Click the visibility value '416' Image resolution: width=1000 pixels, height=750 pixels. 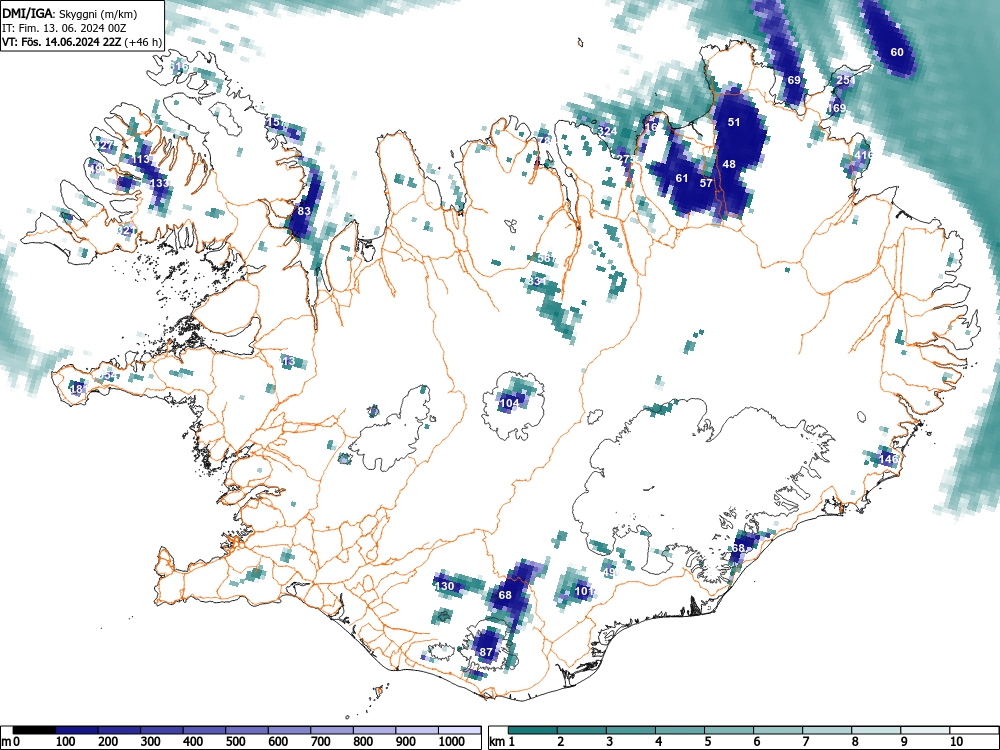864,155
